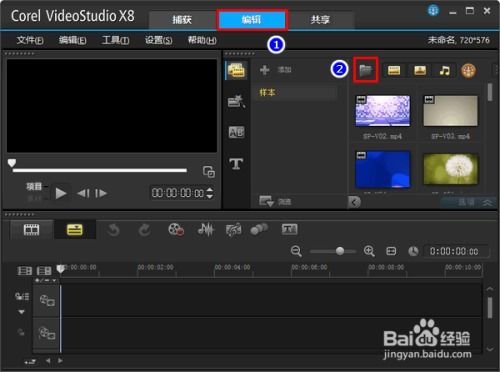Open the Title library T icon

pos(236,163)
